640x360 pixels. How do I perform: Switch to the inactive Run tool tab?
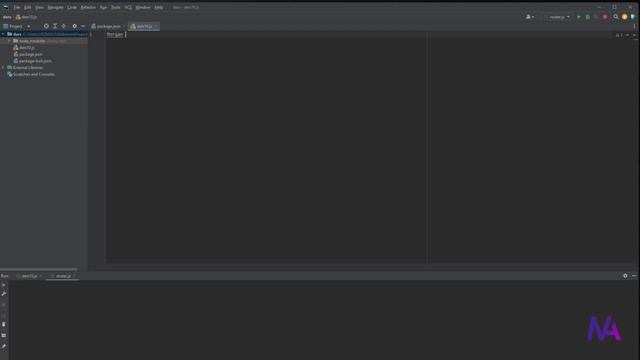[x=29, y=276]
